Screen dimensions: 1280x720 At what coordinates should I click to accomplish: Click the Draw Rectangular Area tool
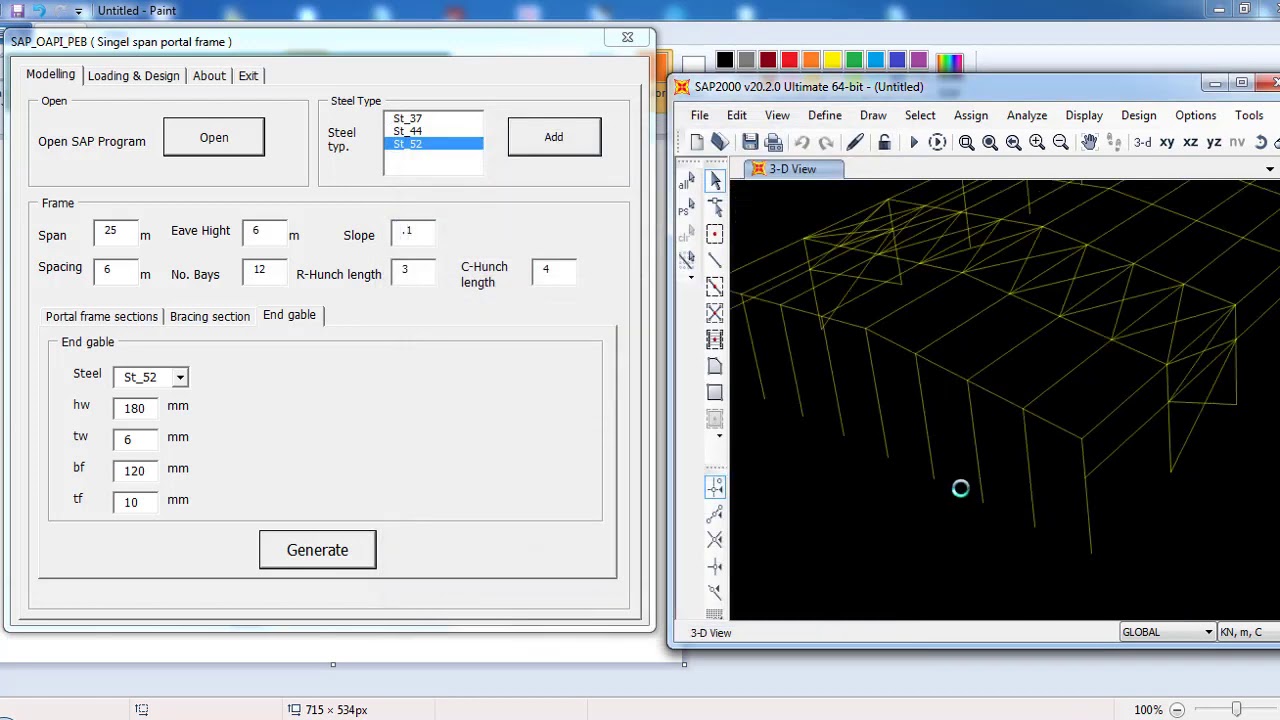click(715, 392)
